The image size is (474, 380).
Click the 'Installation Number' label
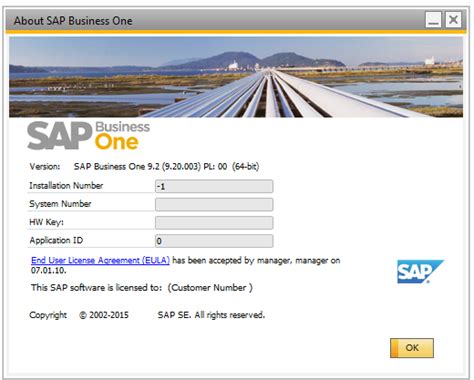click(x=66, y=186)
